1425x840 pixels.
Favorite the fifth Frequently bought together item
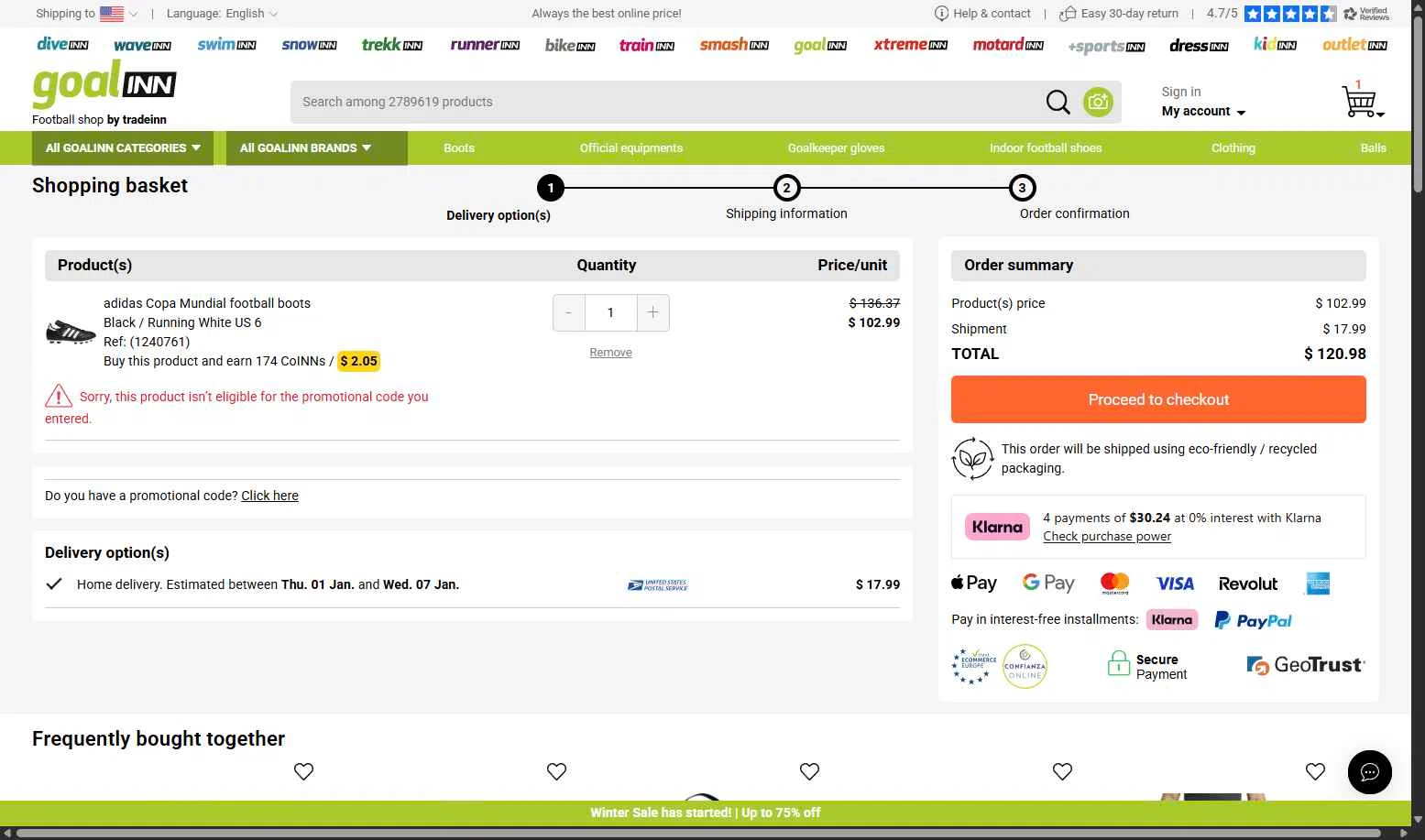pos(1315,771)
